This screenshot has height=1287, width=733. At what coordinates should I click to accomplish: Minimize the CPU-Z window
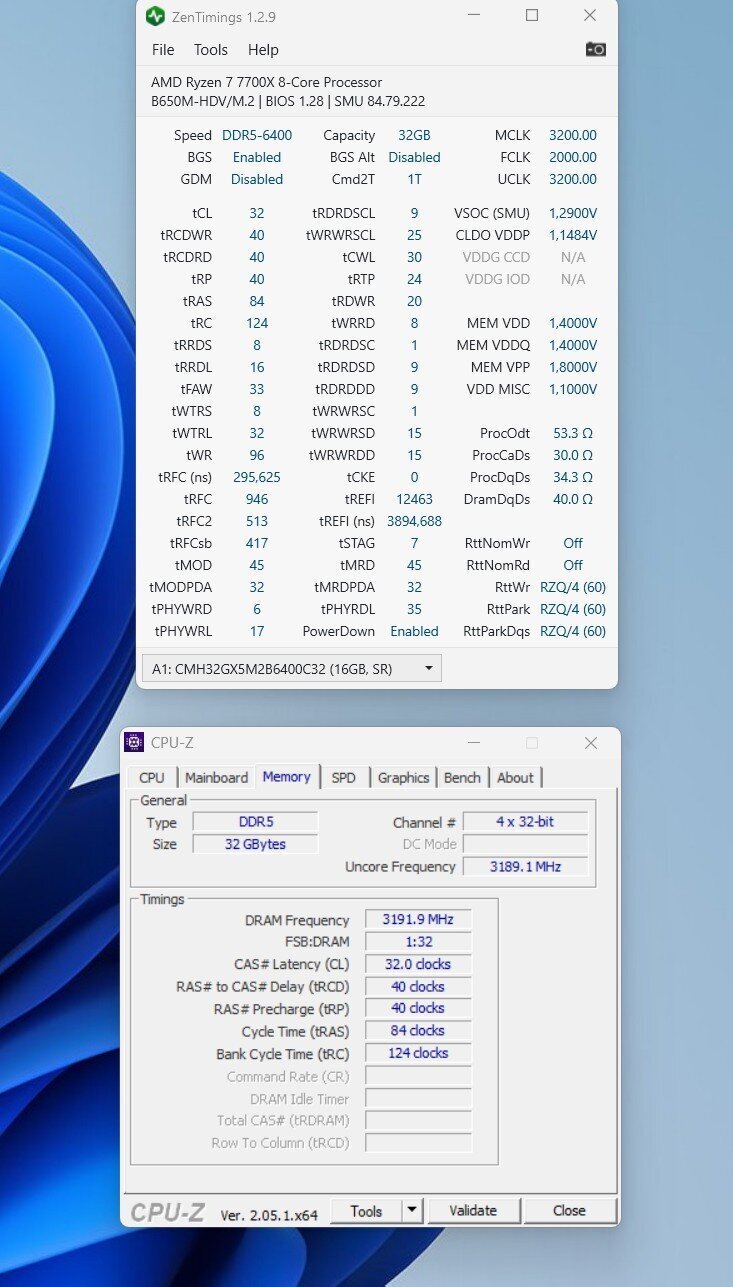474,743
